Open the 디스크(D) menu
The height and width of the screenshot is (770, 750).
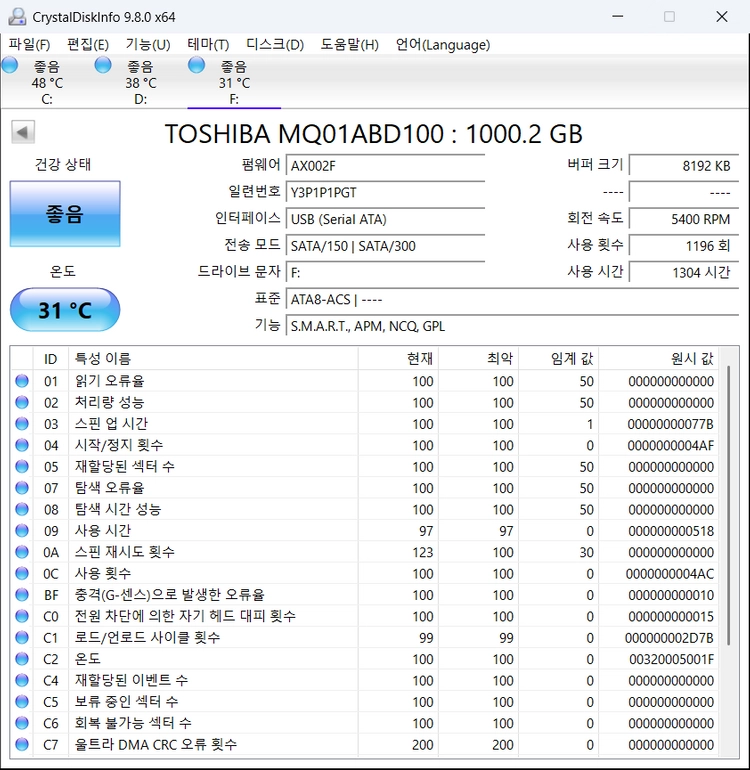(275, 45)
